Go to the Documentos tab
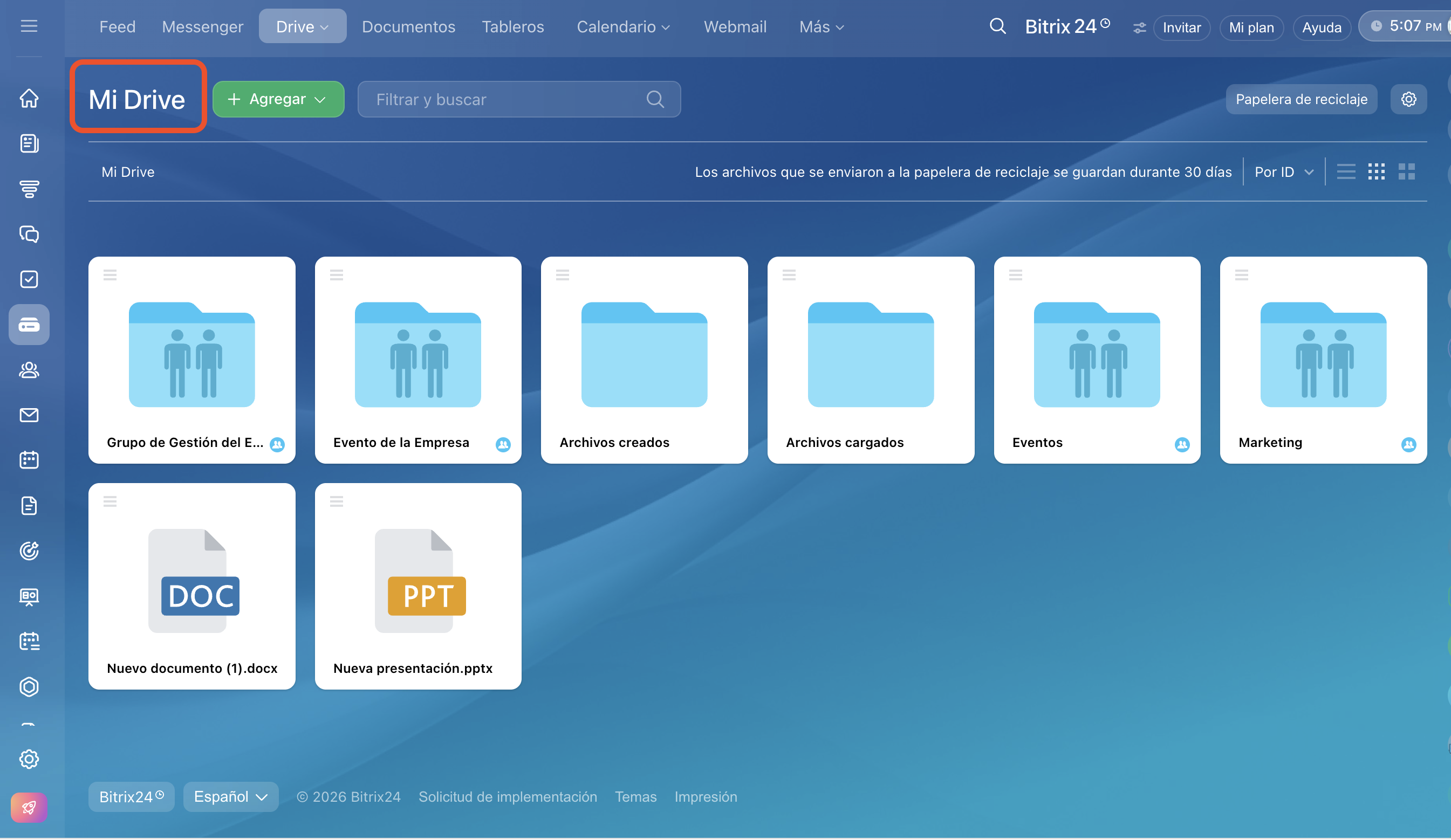The height and width of the screenshot is (840, 1451). click(x=408, y=26)
